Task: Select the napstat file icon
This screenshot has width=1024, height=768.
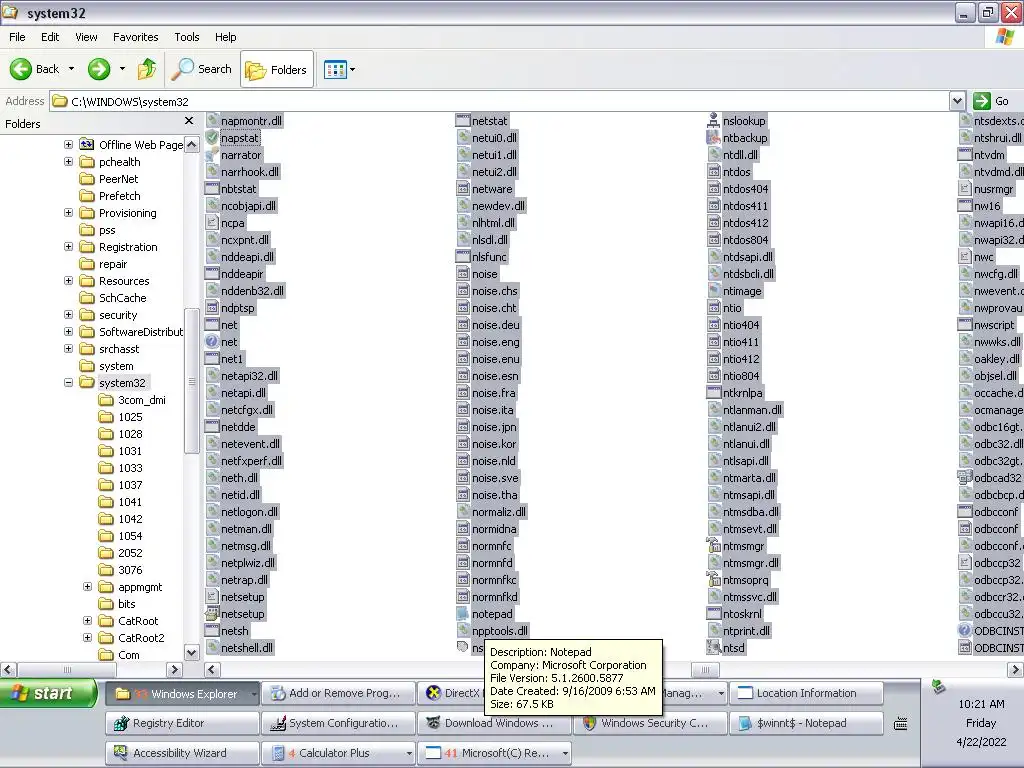Action: (x=212, y=138)
